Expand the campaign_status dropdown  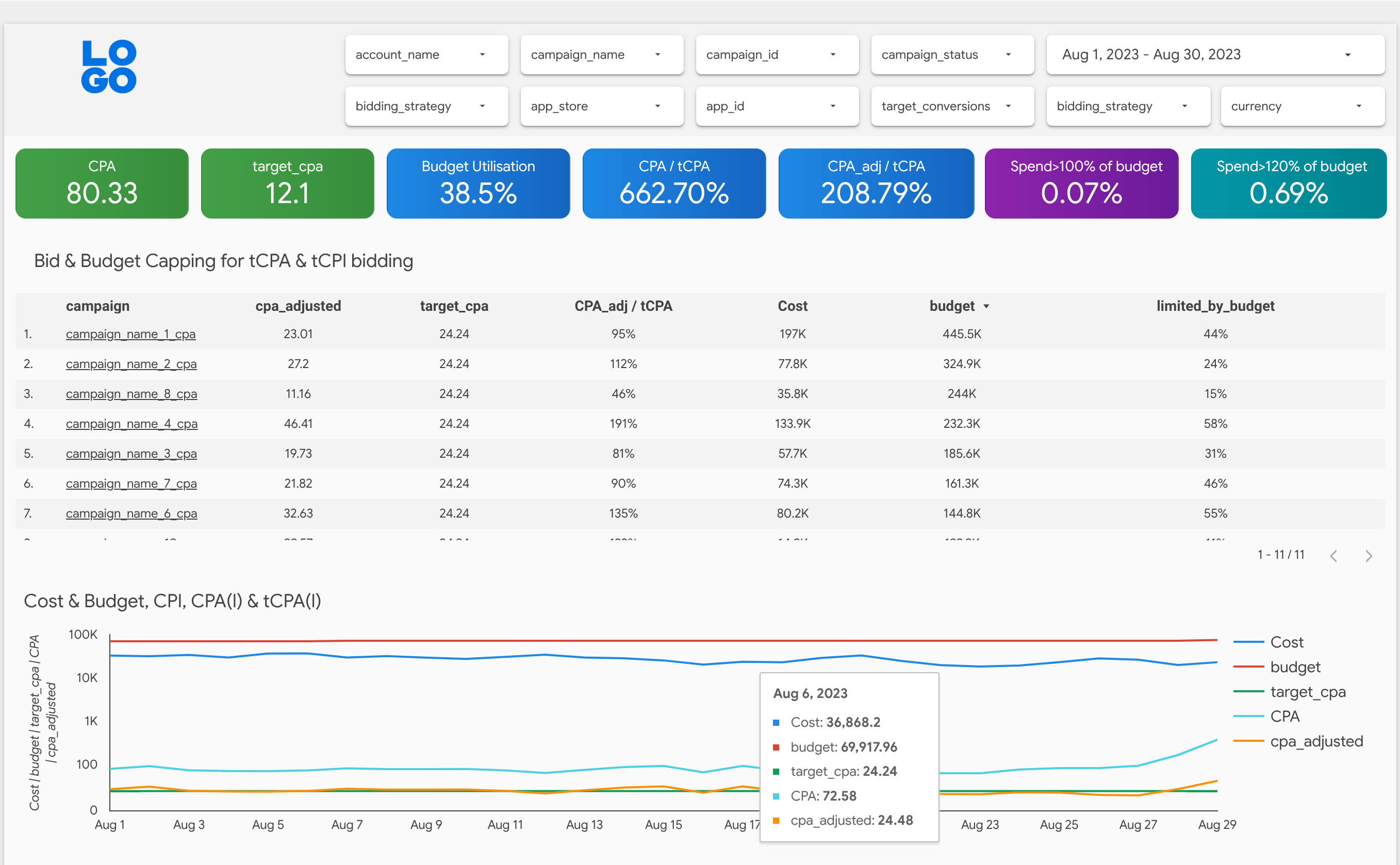pos(952,55)
